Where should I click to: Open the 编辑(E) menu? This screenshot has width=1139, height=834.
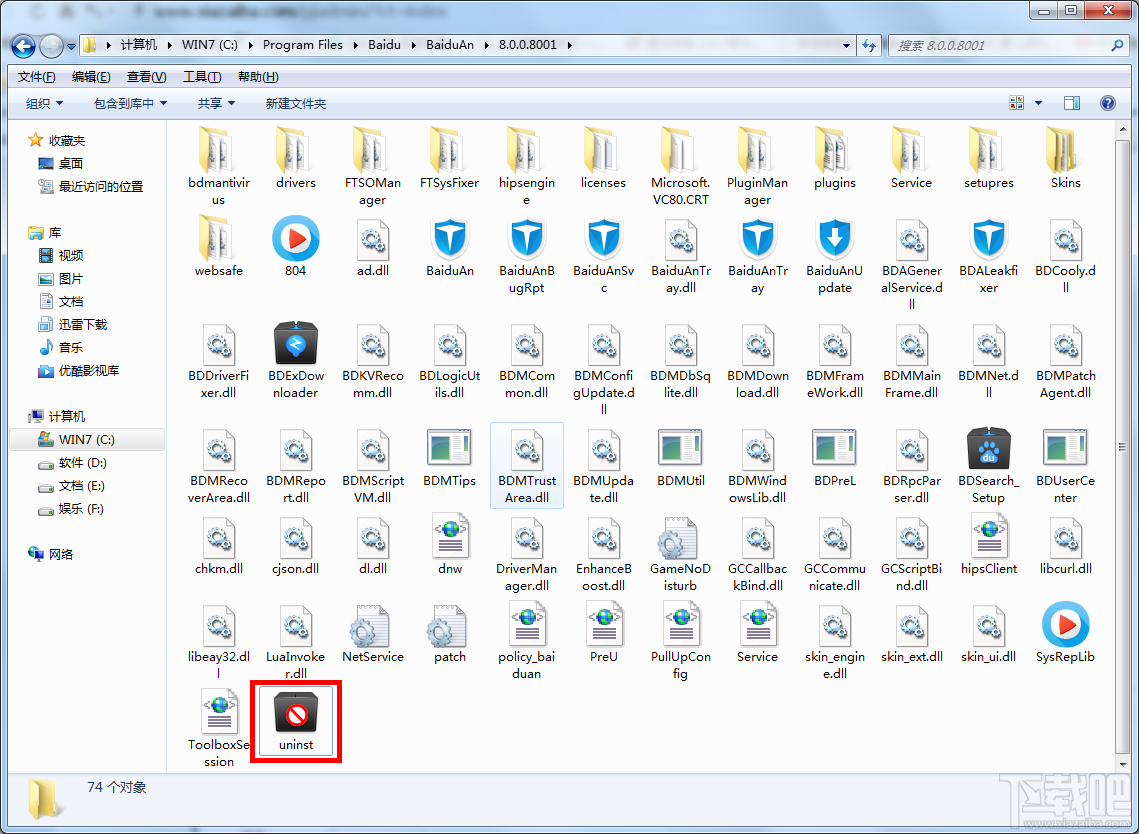pos(91,77)
